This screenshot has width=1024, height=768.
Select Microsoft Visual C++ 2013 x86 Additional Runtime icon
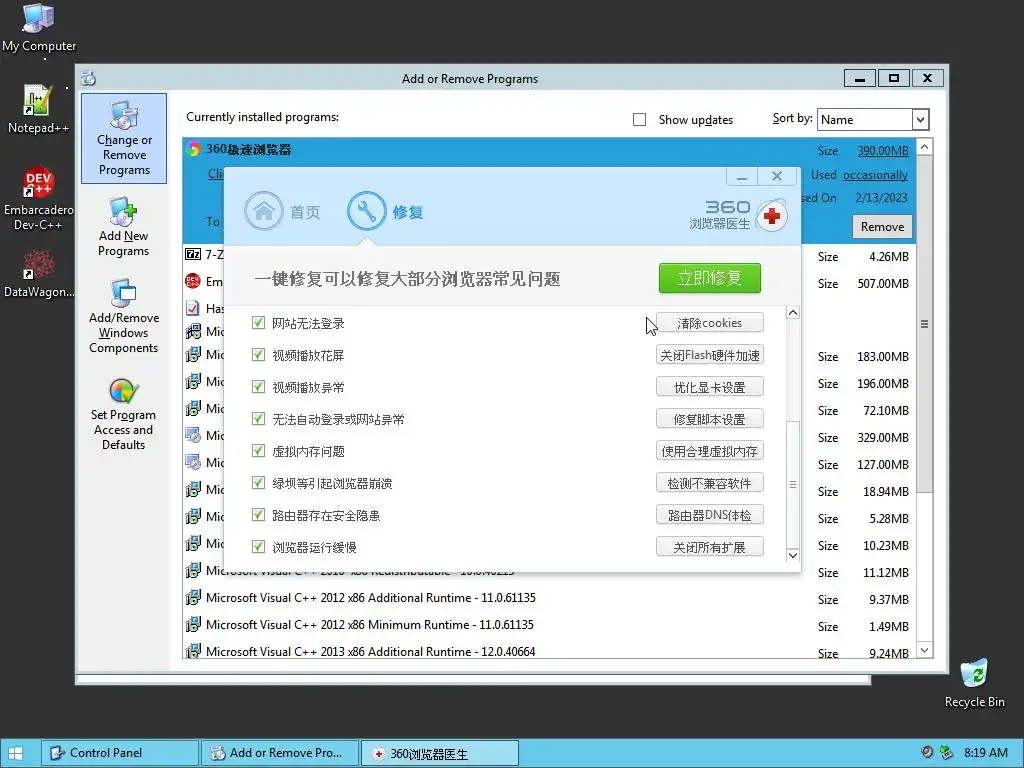193,651
